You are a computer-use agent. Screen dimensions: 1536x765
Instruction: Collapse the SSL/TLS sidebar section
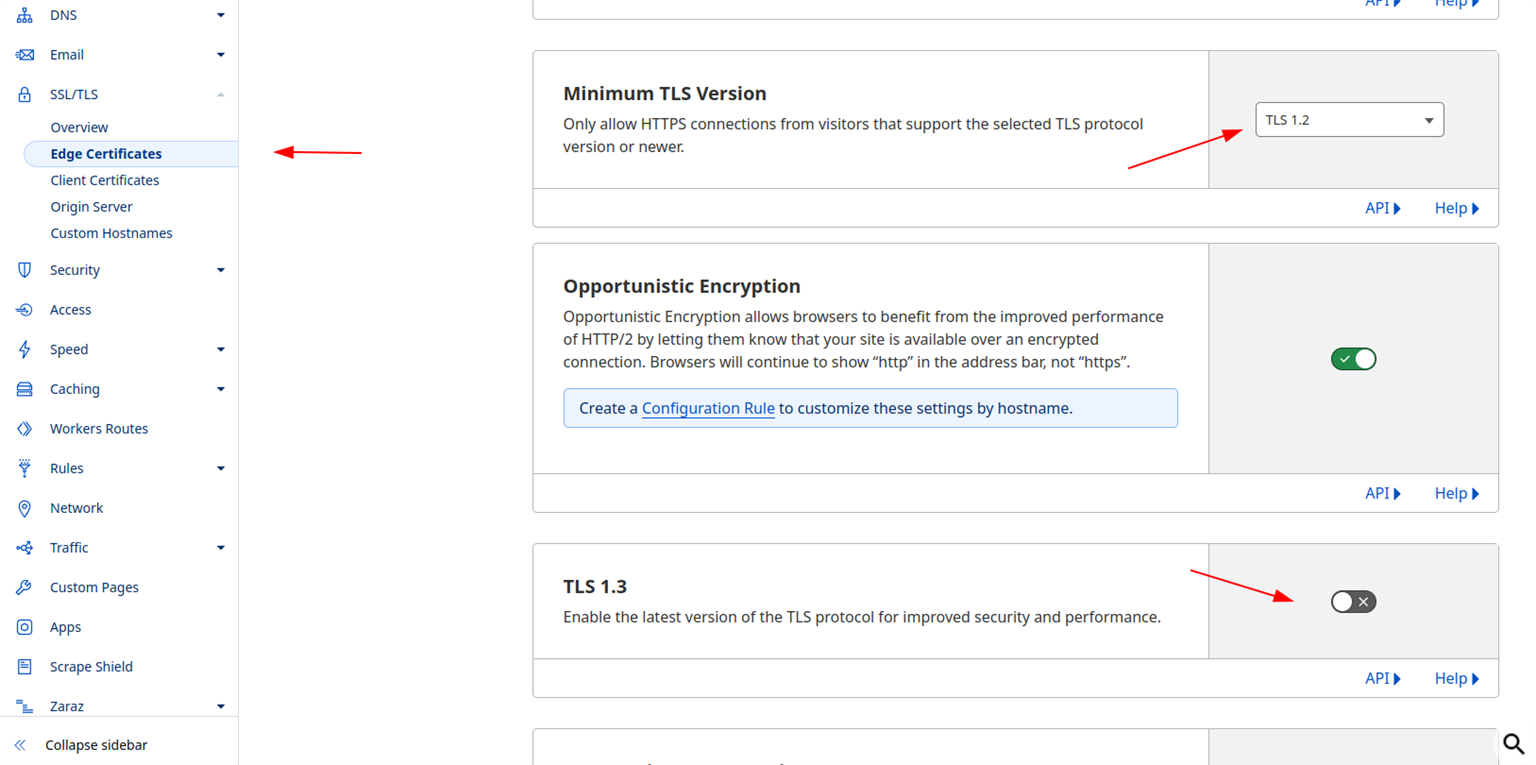220,94
